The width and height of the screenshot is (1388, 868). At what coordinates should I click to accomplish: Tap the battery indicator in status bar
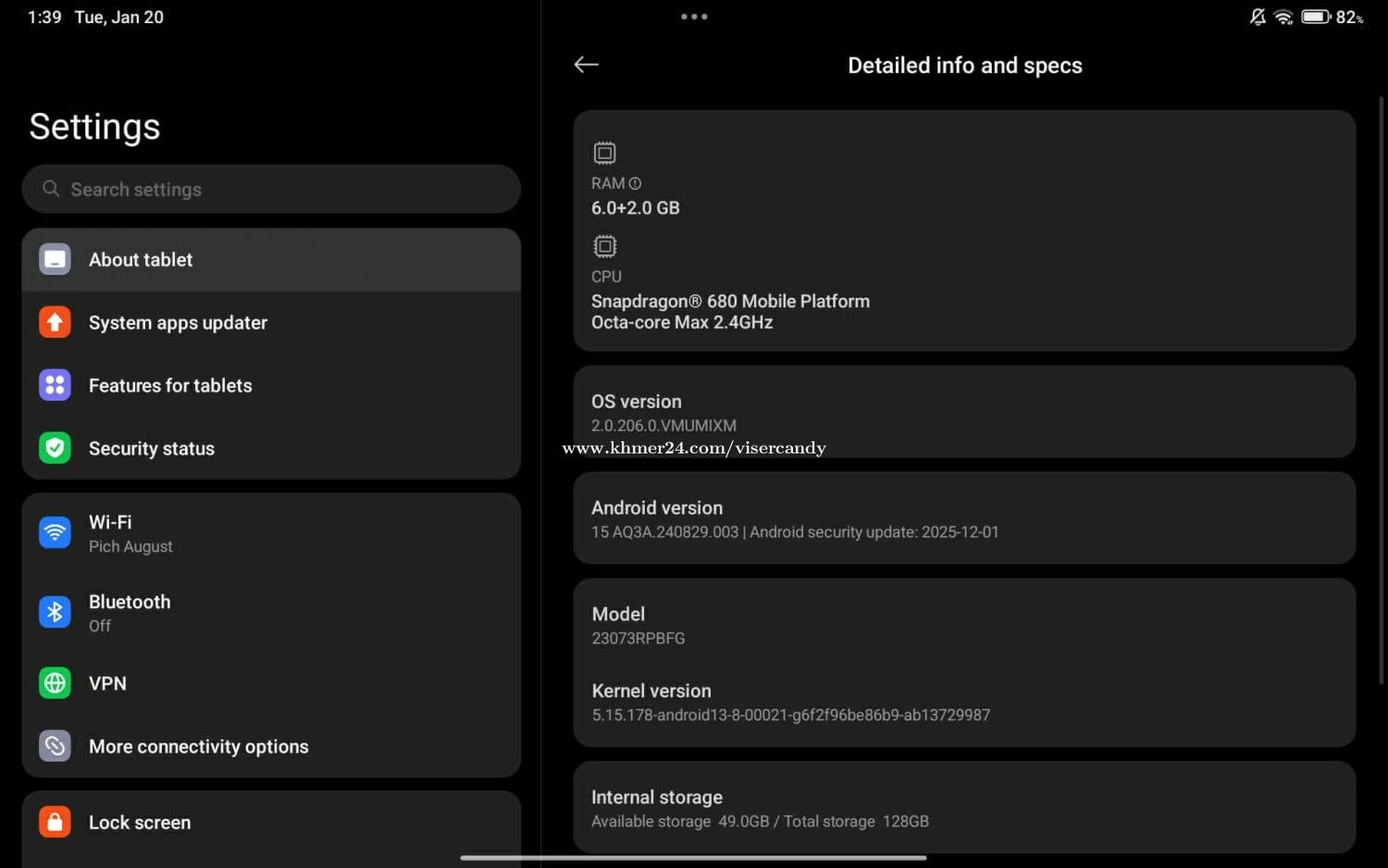tap(1315, 17)
